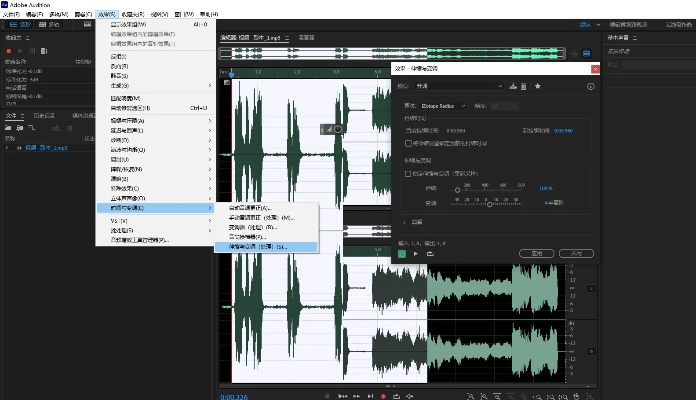Click the Apply (应用) button
This screenshot has height=400, width=696.
tap(536, 253)
